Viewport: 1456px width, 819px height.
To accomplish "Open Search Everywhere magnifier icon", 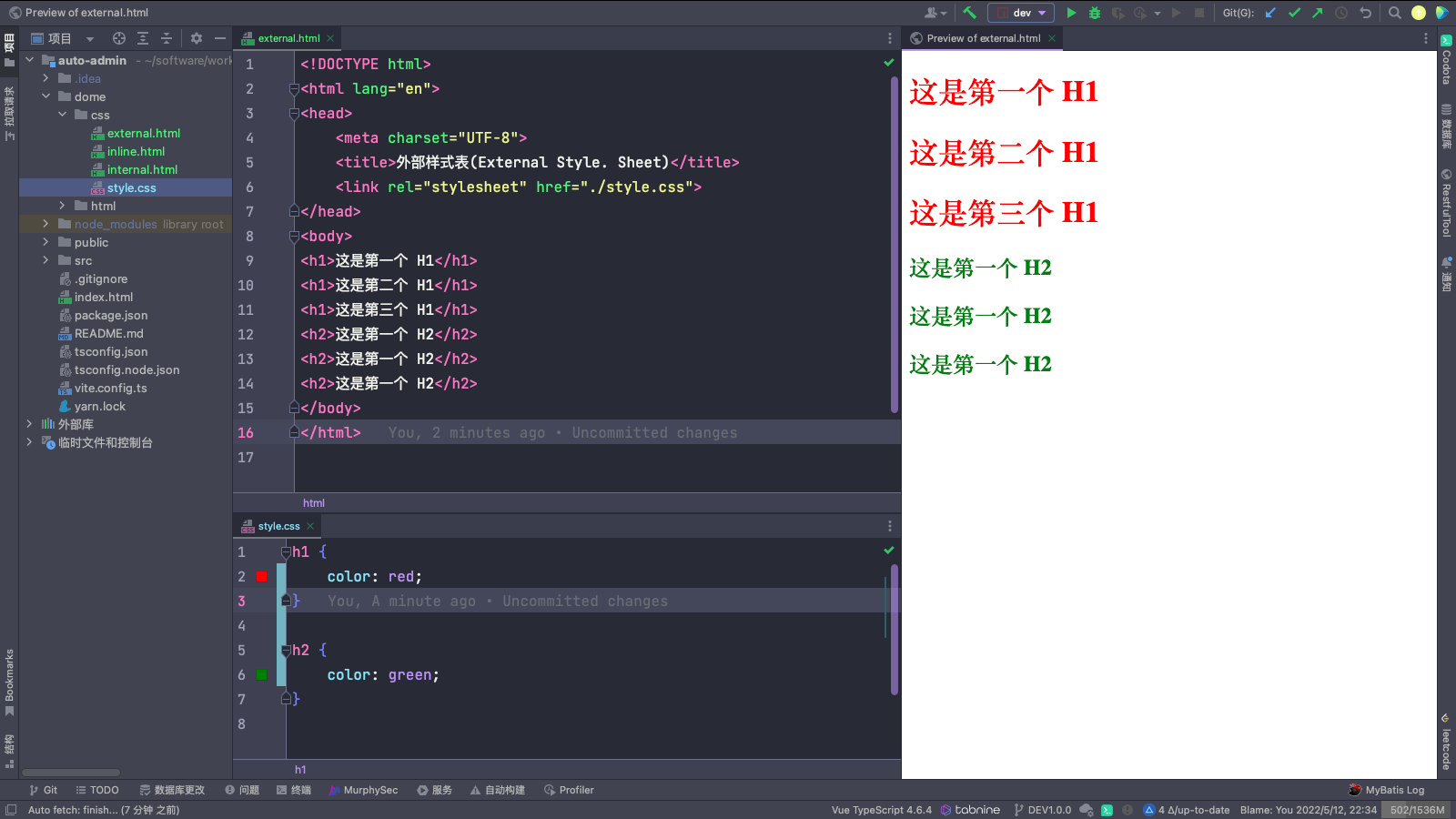I will [x=1394, y=13].
